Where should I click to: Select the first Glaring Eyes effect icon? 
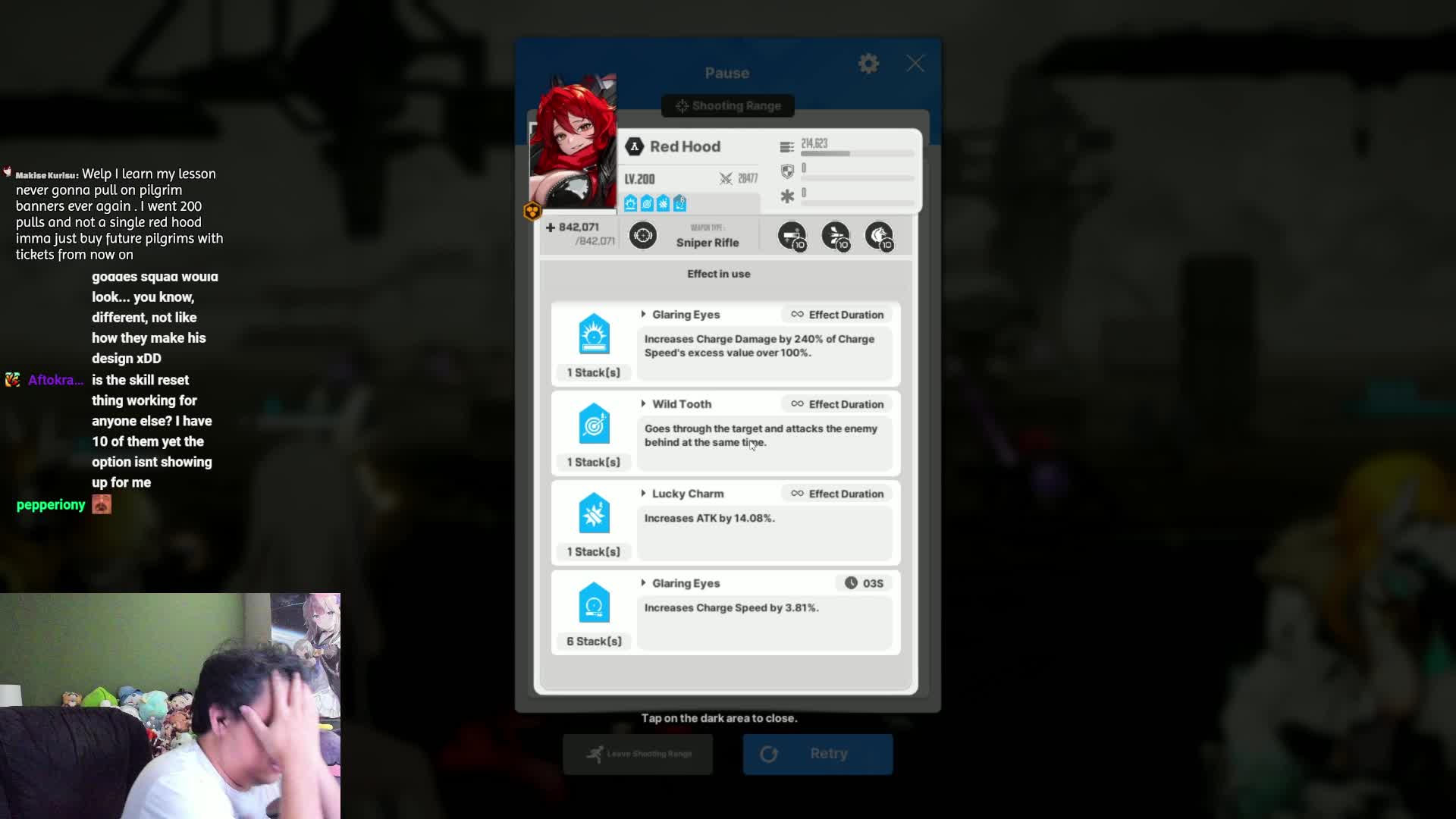[594, 334]
